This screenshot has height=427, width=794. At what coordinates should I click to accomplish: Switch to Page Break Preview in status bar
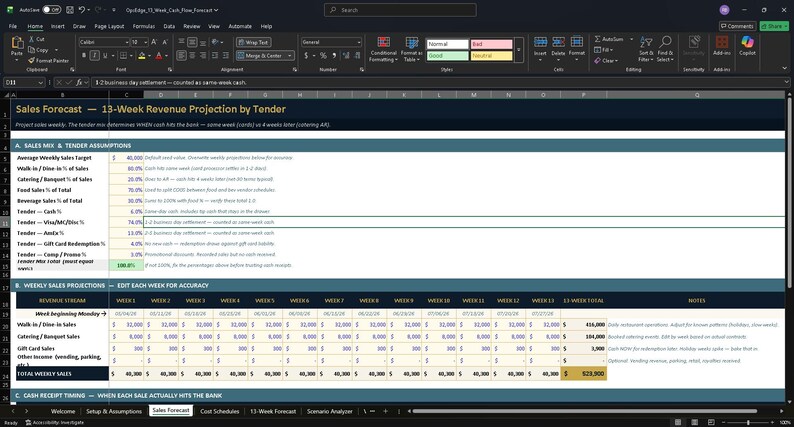(711, 422)
